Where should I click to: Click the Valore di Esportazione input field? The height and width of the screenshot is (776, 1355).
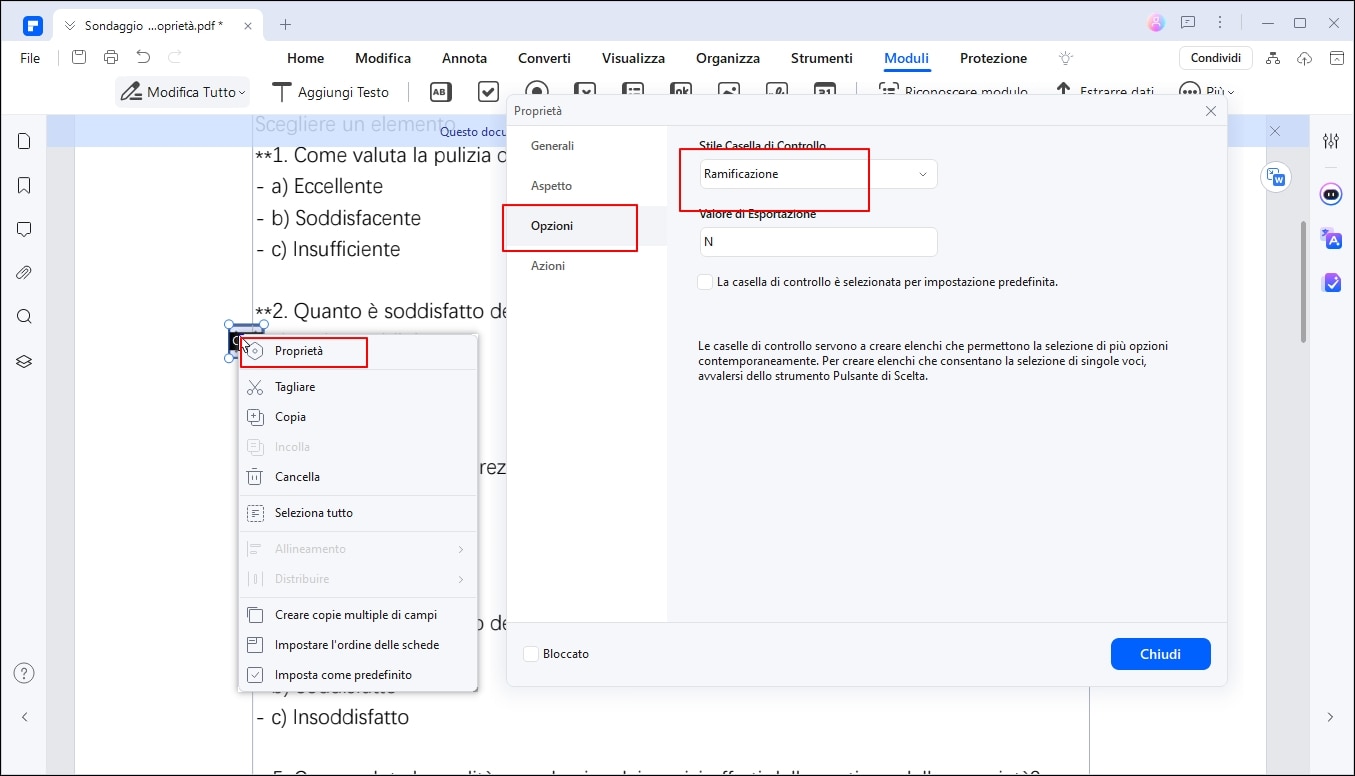click(x=819, y=242)
